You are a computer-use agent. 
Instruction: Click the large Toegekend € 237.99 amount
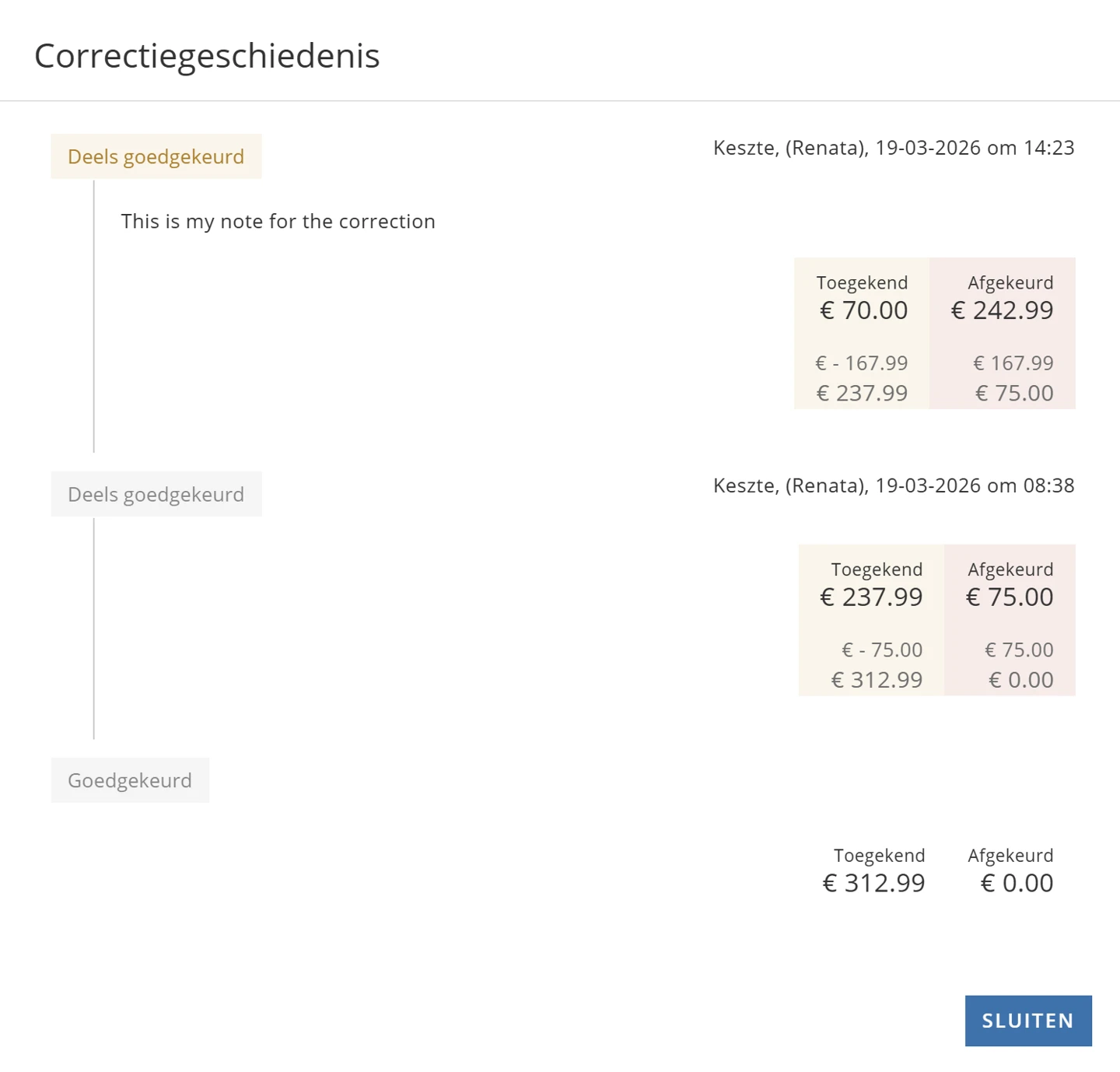871,597
